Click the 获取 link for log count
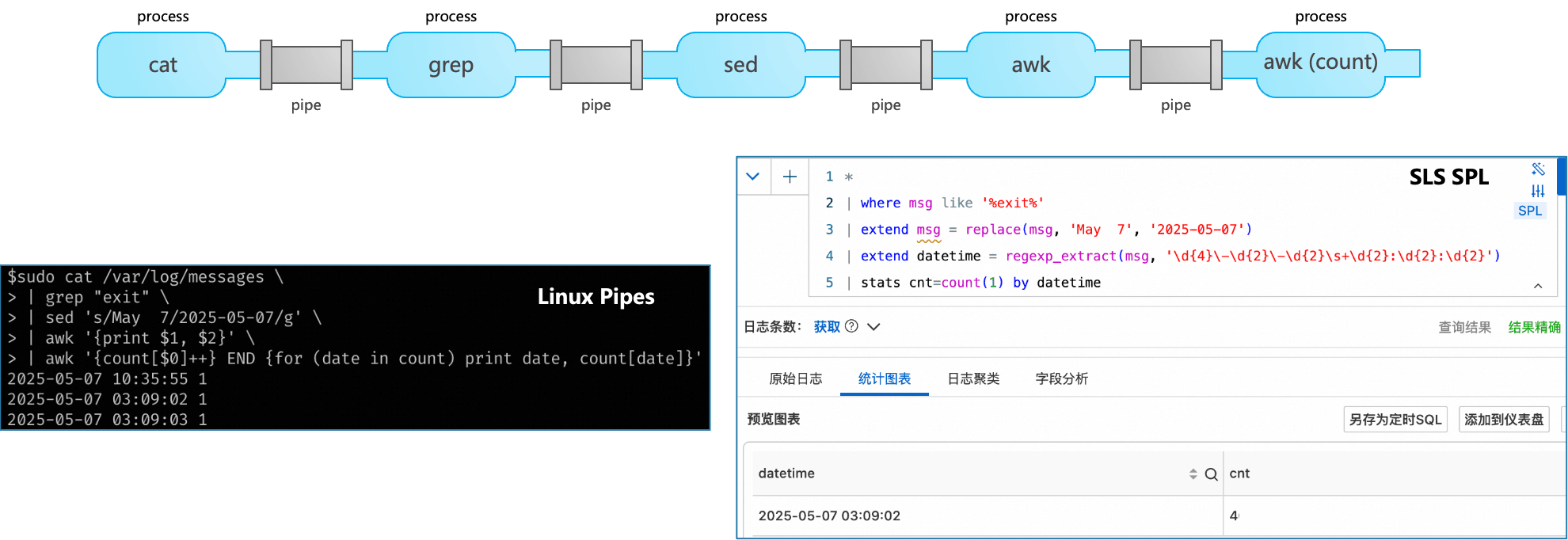The image size is (1568, 540). tap(826, 326)
